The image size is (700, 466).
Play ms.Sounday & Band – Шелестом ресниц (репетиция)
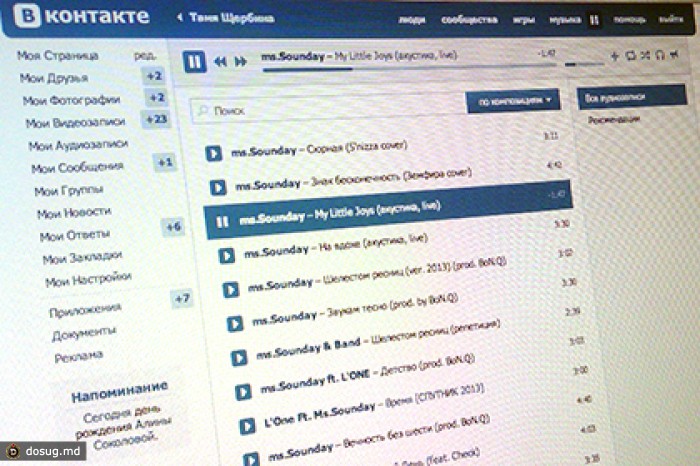239,358
